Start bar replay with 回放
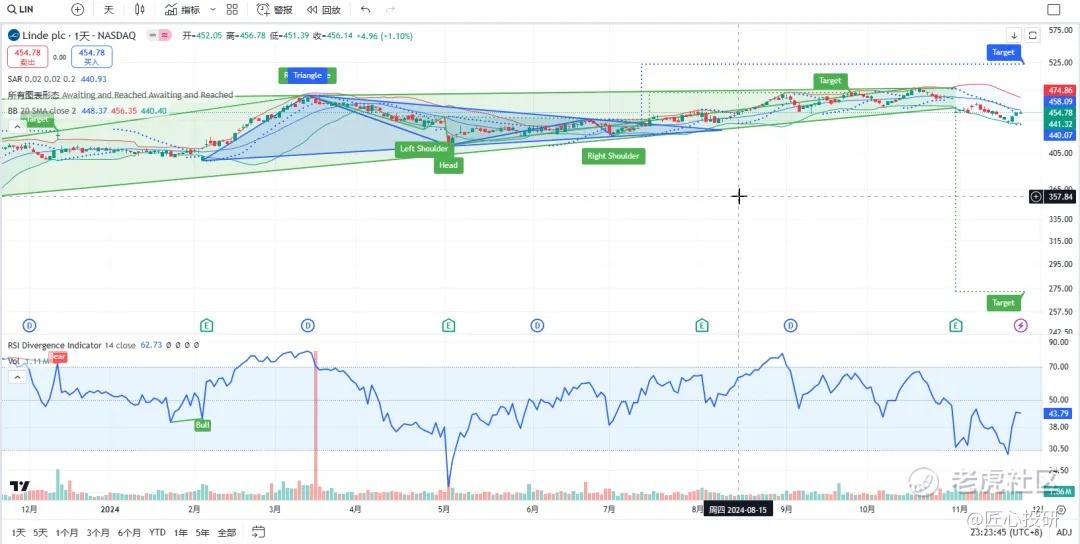This screenshot has height=544, width=1080. point(324,10)
